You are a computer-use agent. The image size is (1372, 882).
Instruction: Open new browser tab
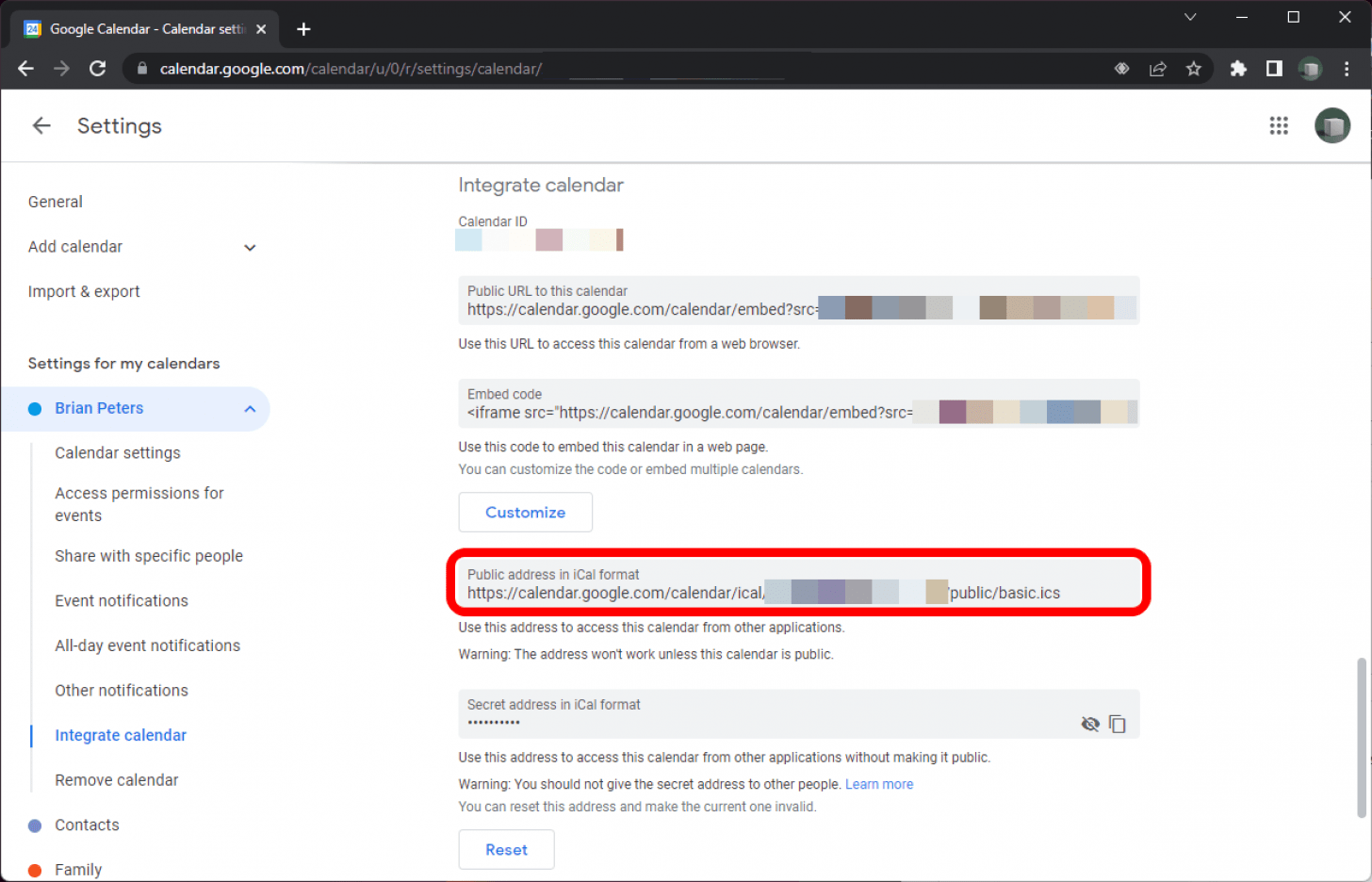pyautogui.click(x=303, y=29)
